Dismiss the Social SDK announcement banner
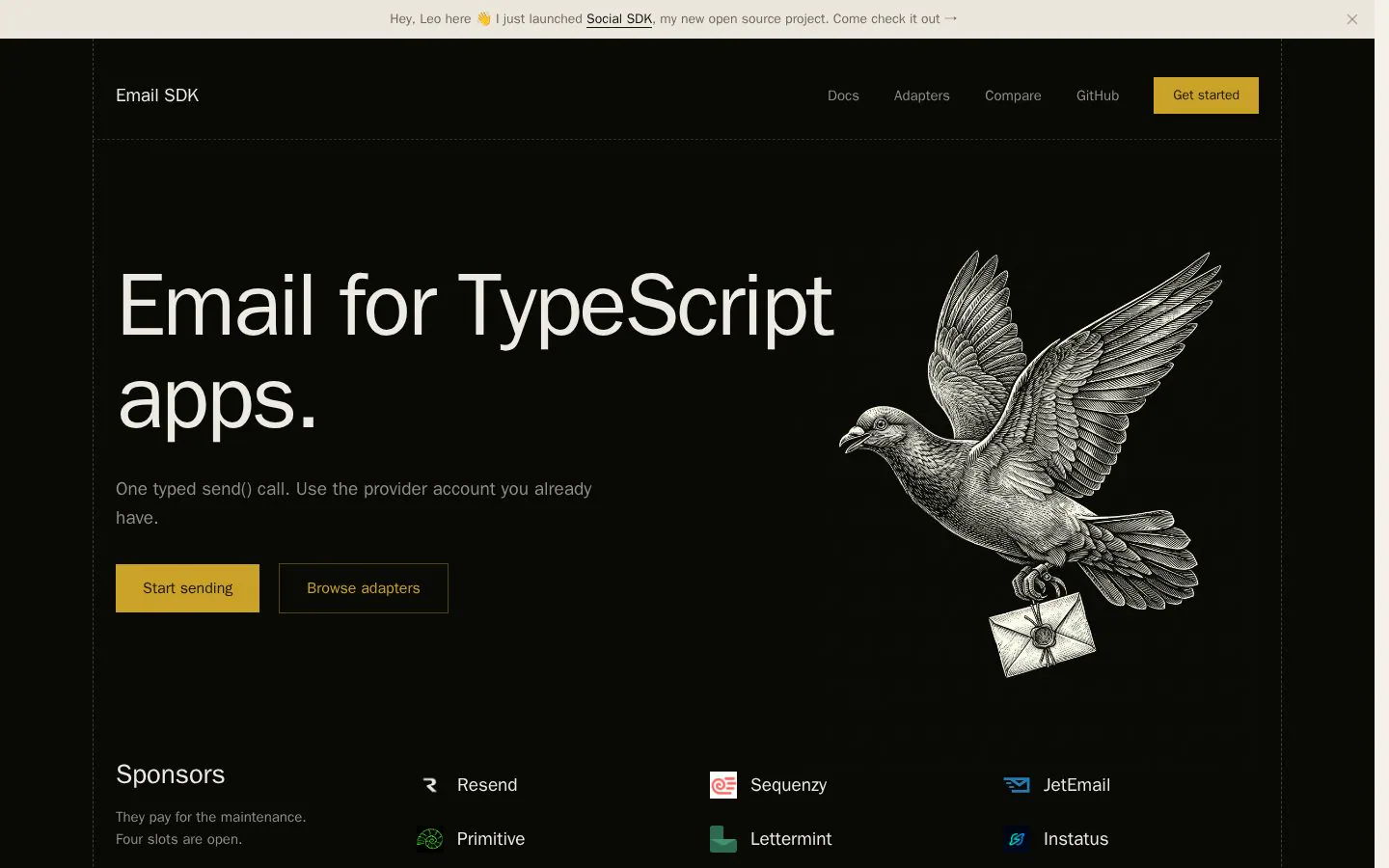 (x=1352, y=19)
